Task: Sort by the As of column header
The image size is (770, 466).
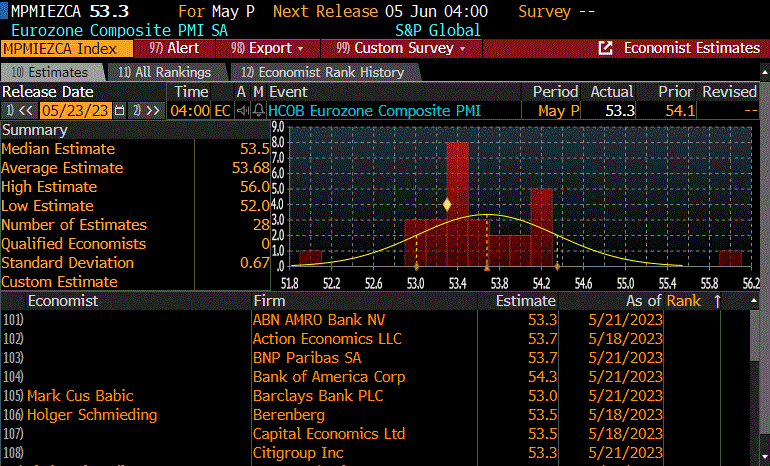Action: tap(643, 301)
